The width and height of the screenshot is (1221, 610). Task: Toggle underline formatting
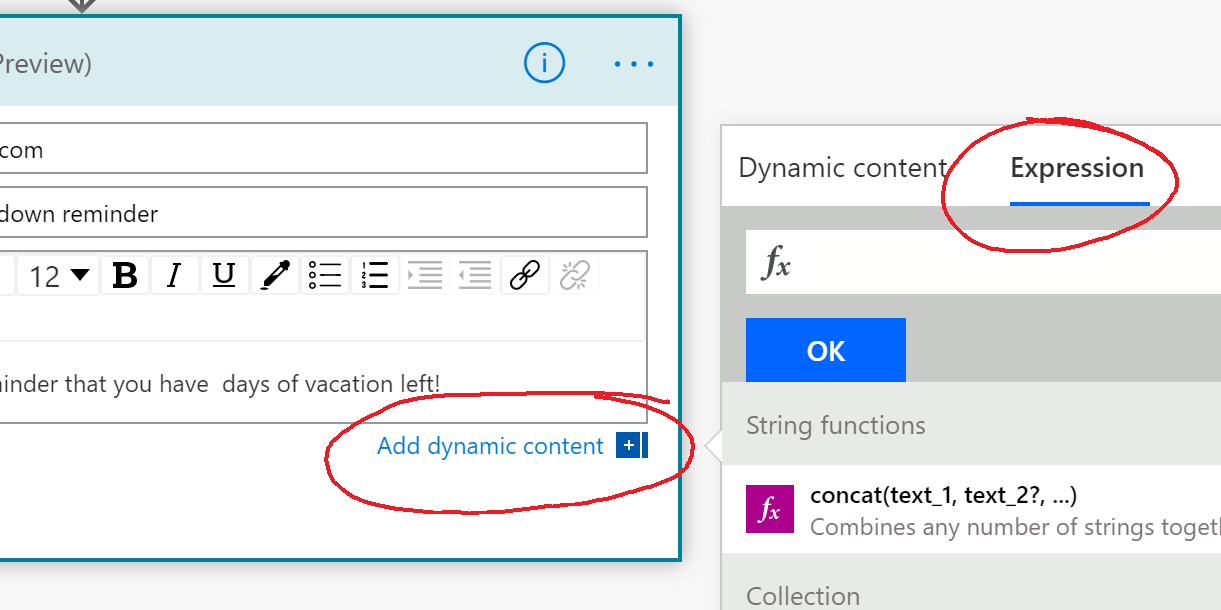pos(222,276)
